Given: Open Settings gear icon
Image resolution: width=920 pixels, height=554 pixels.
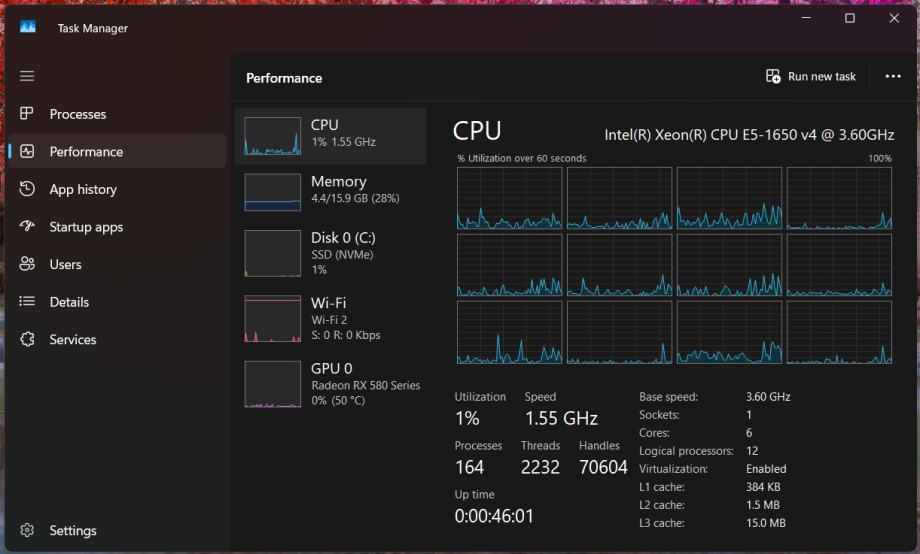Looking at the screenshot, I should [27, 530].
